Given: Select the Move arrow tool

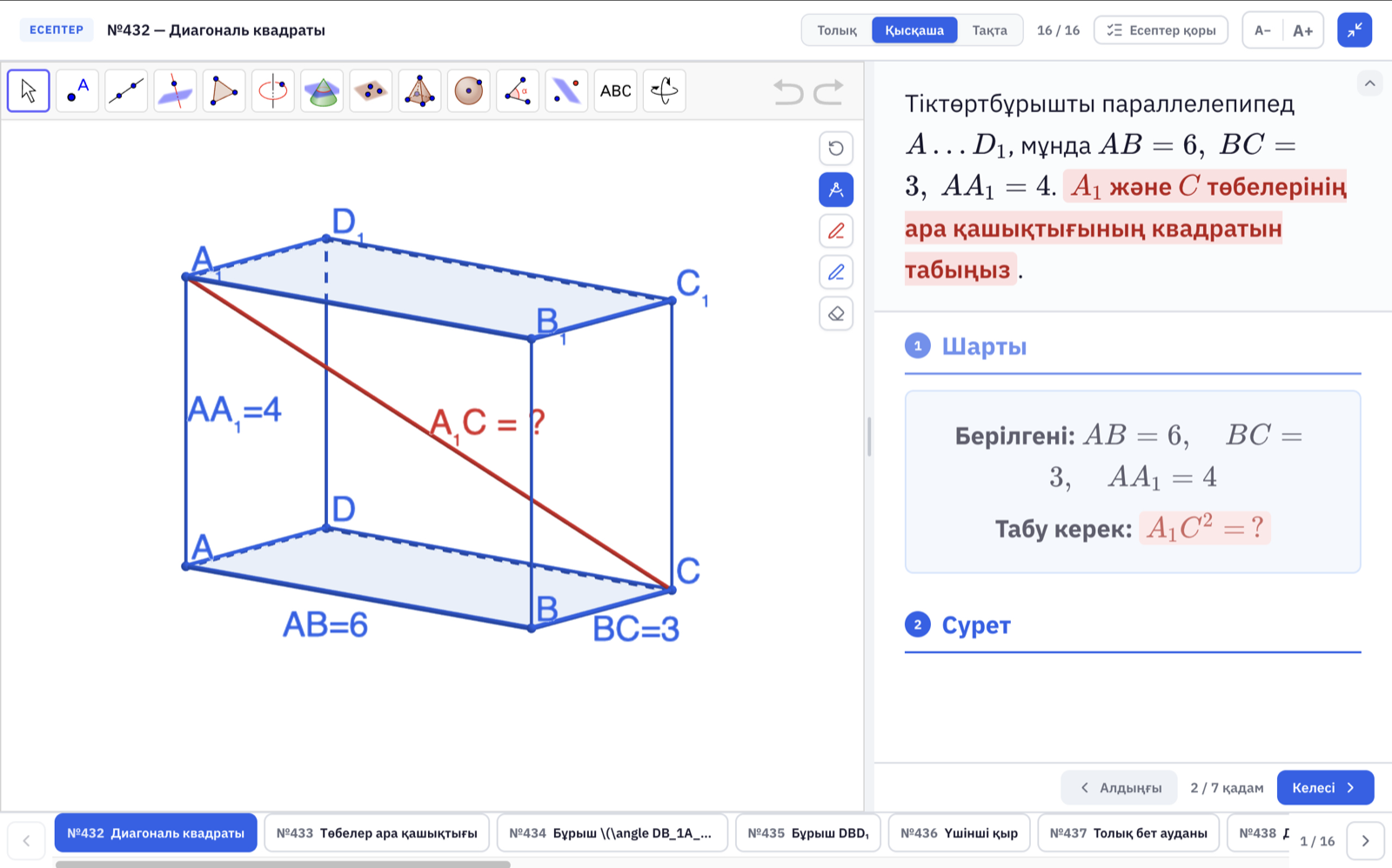Looking at the screenshot, I should pos(29,90).
